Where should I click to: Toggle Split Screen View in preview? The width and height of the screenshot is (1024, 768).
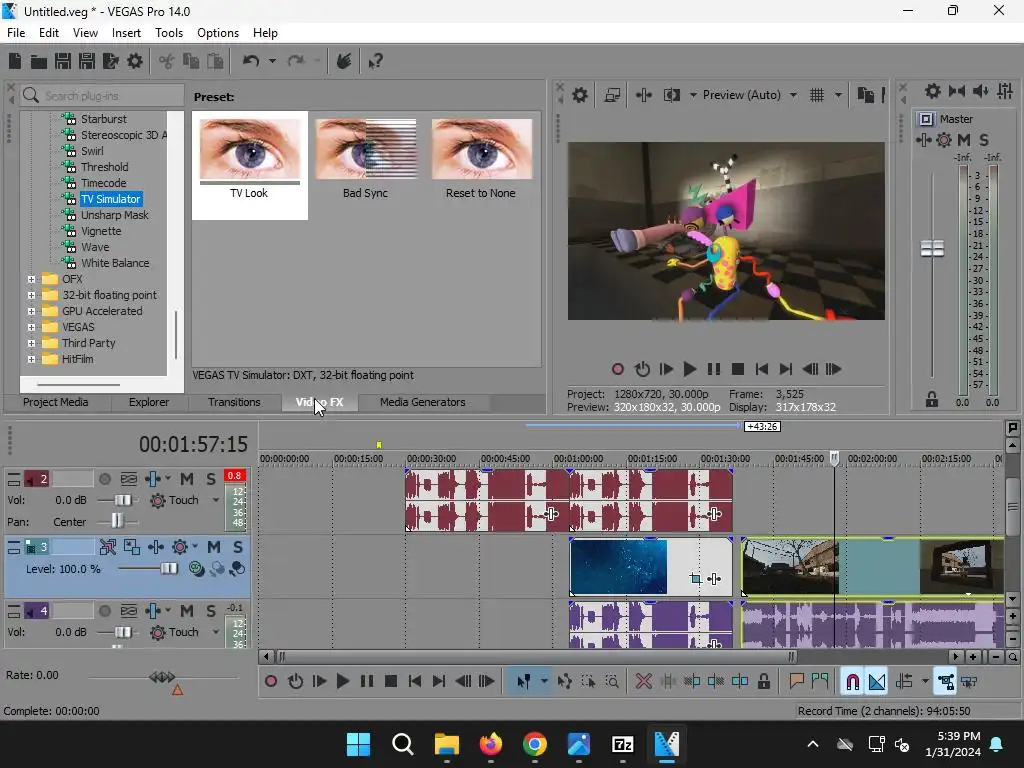click(x=671, y=95)
